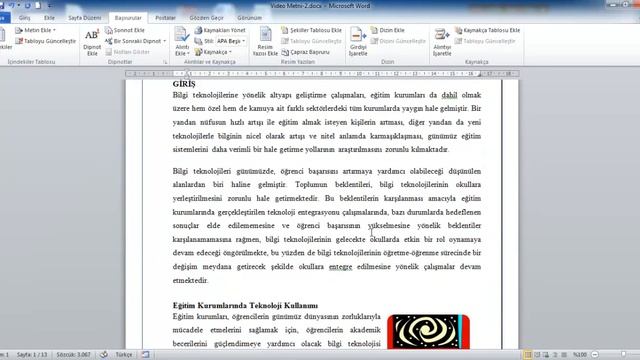Click Tabloyu Güncelleştir in Kaynakça group

(485, 41)
